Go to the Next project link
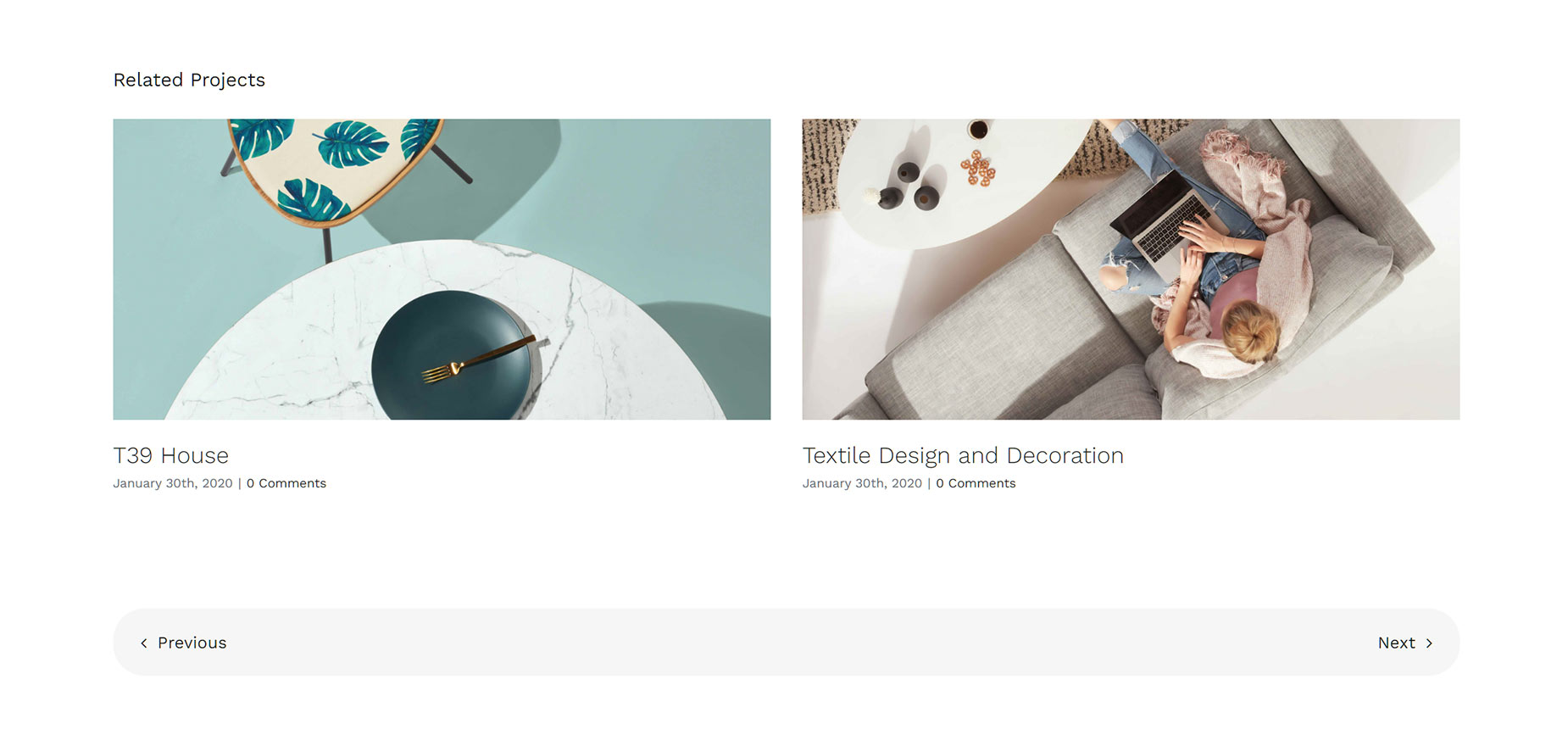This screenshot has width=1568, height=735. (1405, 643)
